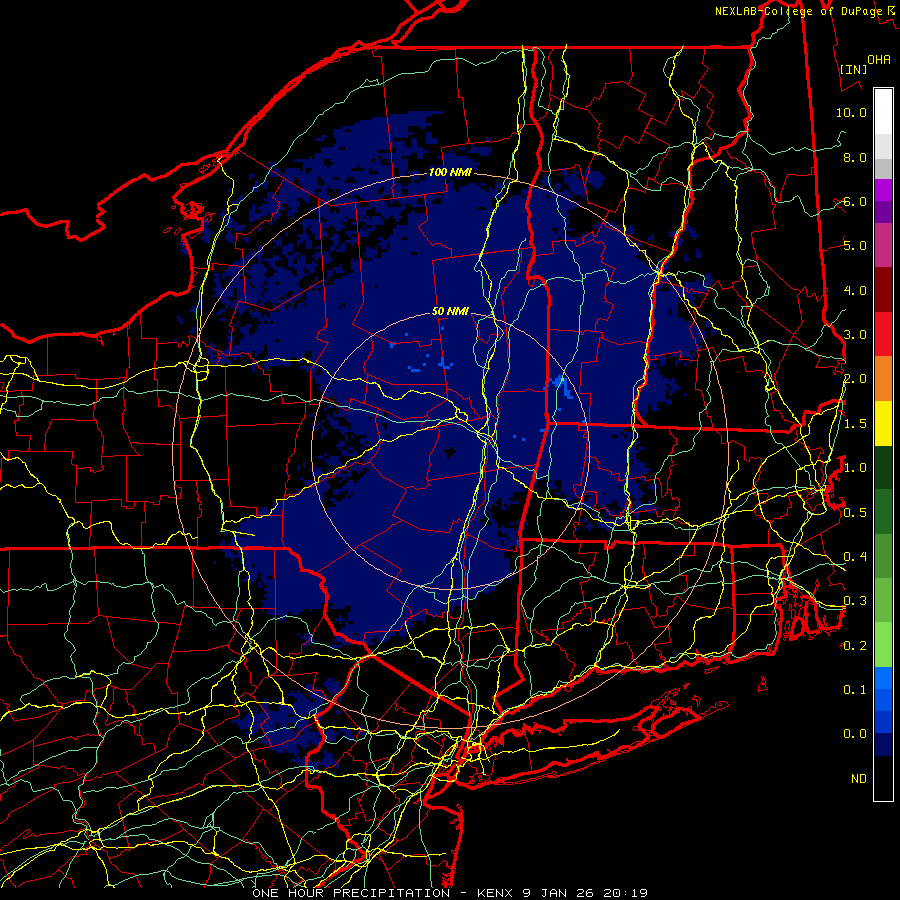900x900 pixels.
Task: Select the bright magenta legend swatch
Action: pyautogui.click(x=883, y=190)
